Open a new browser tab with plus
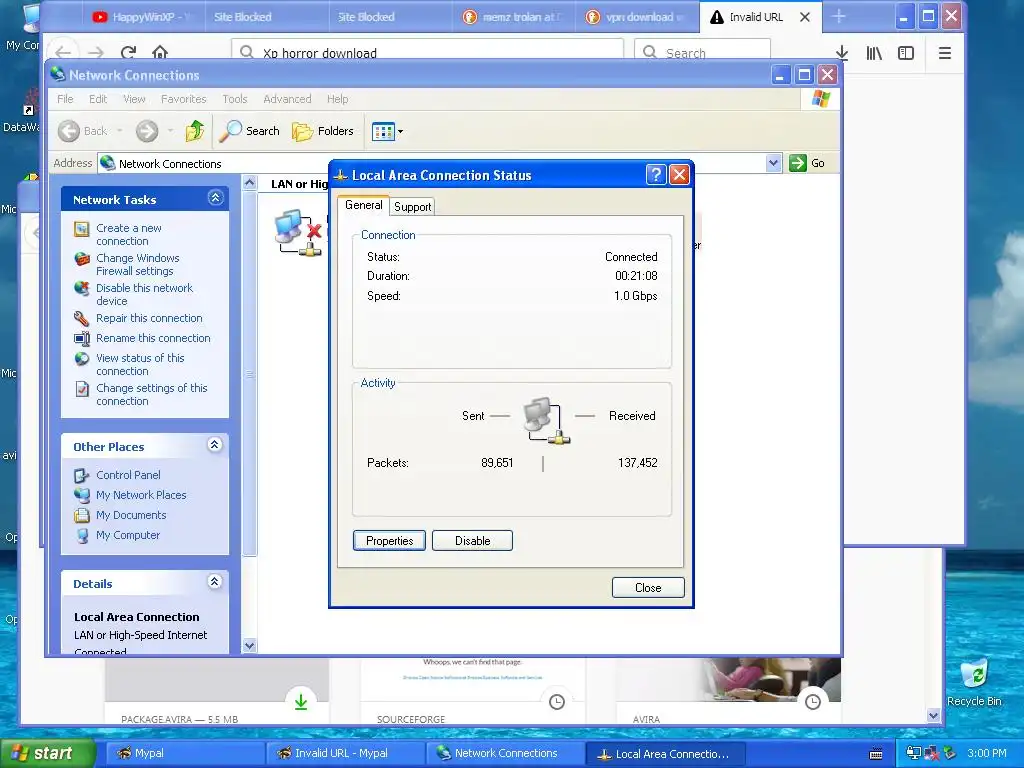1024x768 pixels. pyautogui.click(x=839, y=17)
